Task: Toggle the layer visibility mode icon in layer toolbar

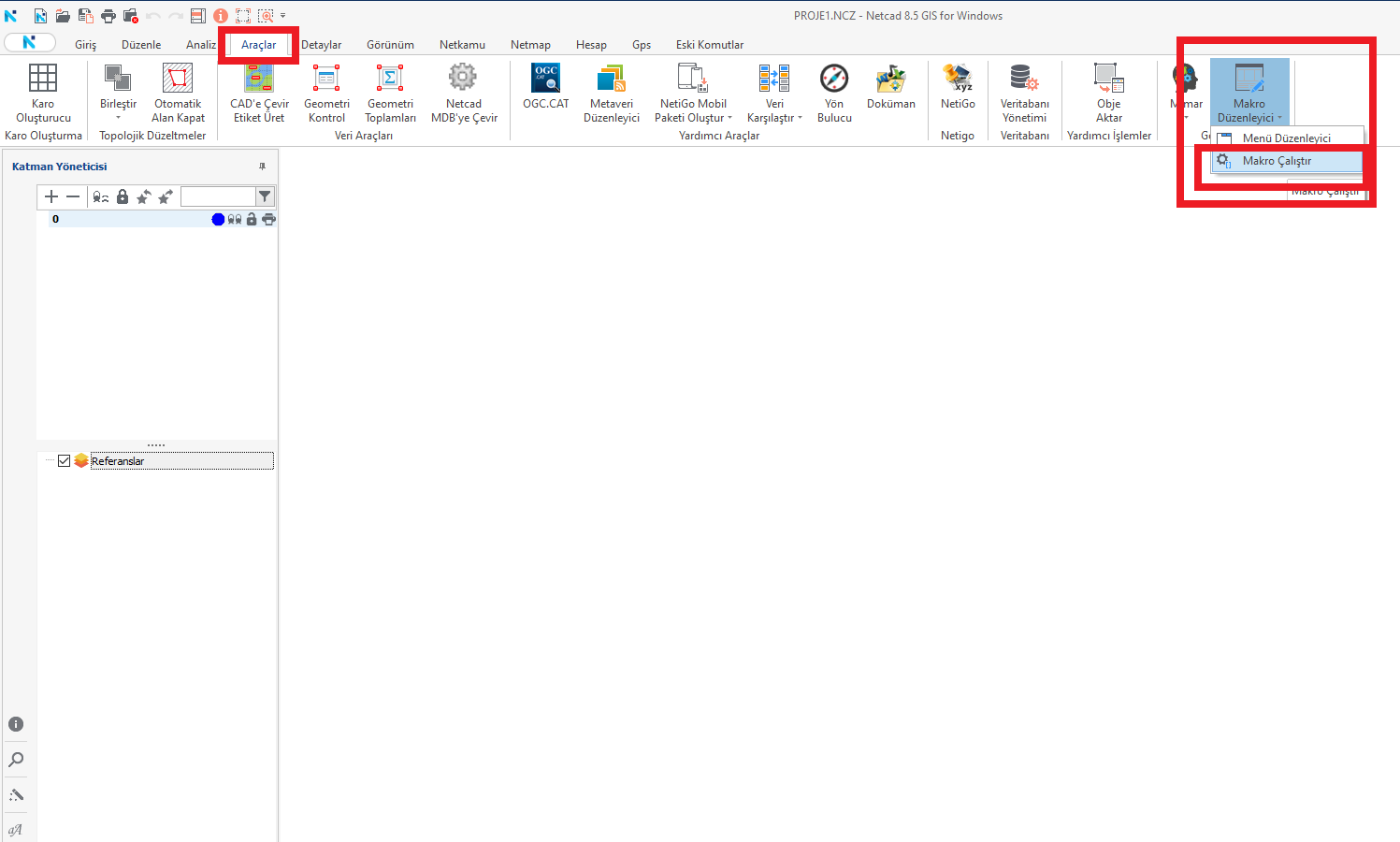Action: coord(101,196)
